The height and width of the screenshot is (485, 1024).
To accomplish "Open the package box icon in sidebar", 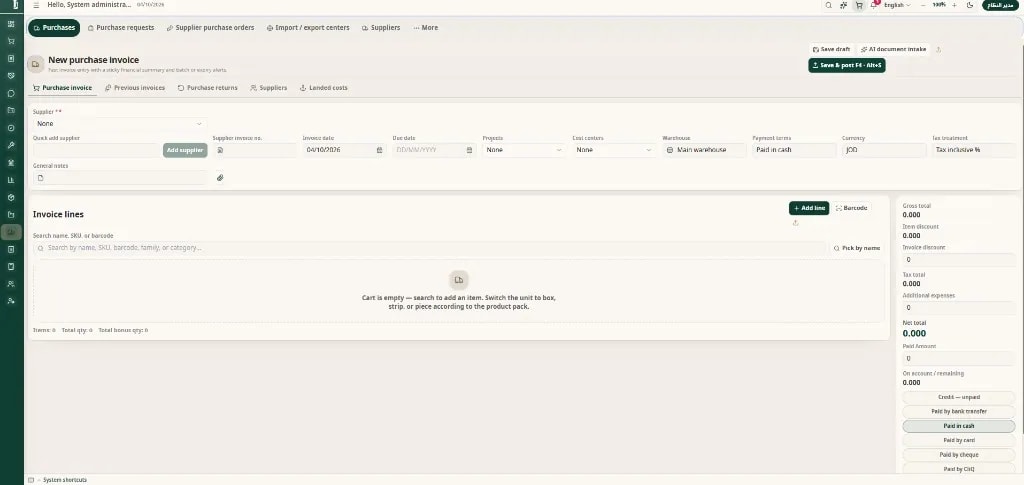I will [11, 197].
